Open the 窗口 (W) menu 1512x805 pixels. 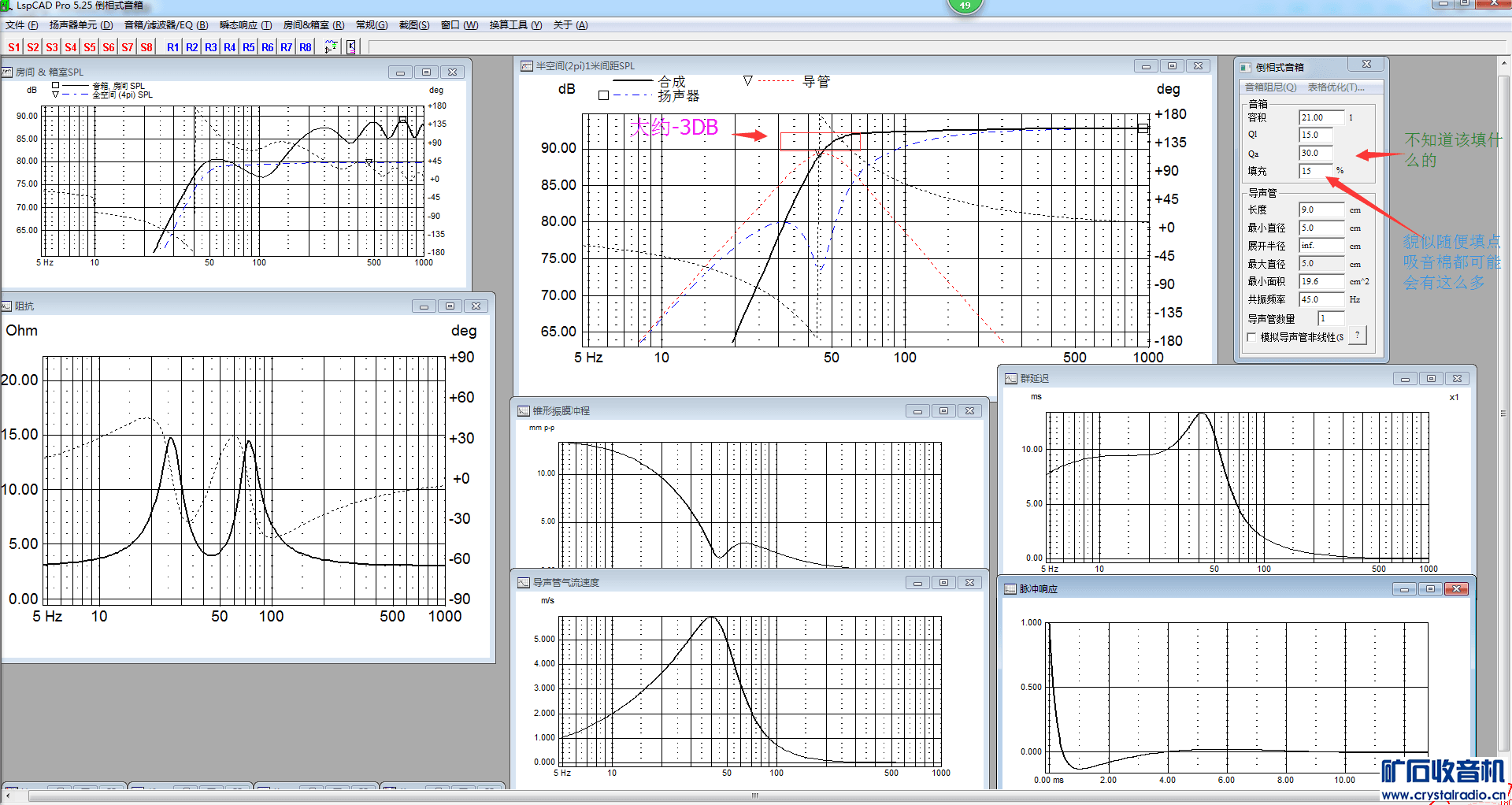(x=459, y=25)
